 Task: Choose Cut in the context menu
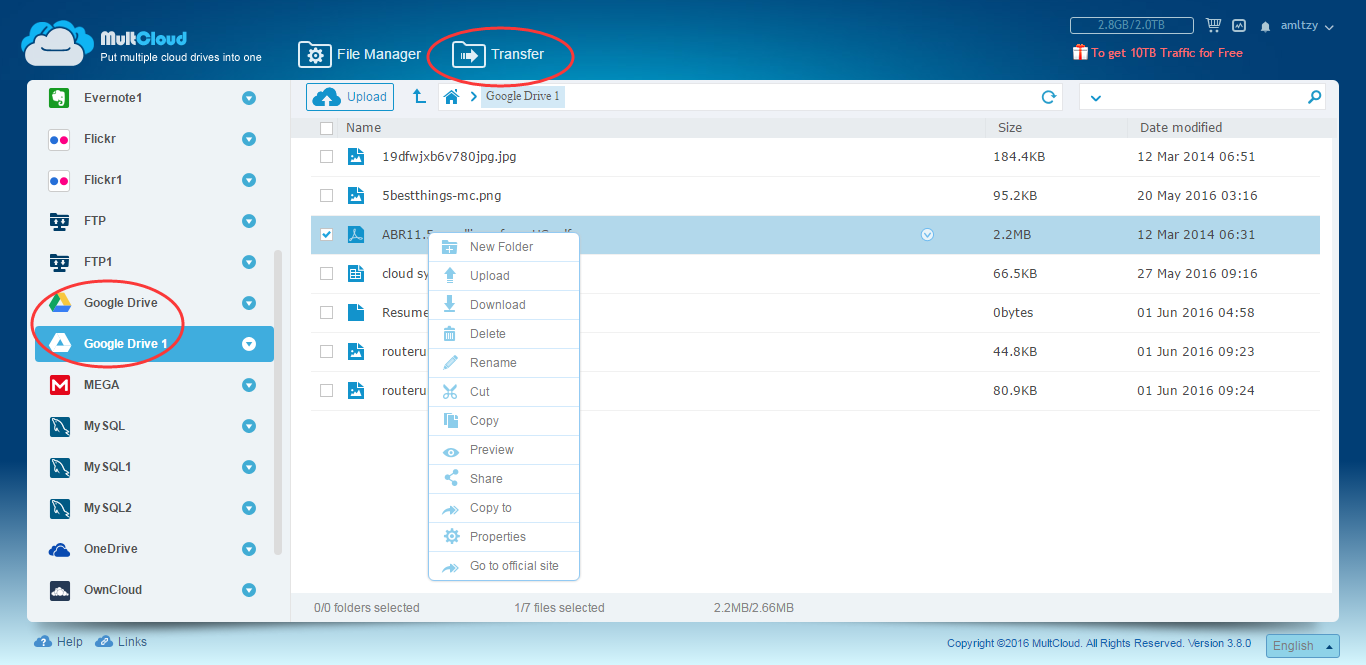tap(504, 392)
